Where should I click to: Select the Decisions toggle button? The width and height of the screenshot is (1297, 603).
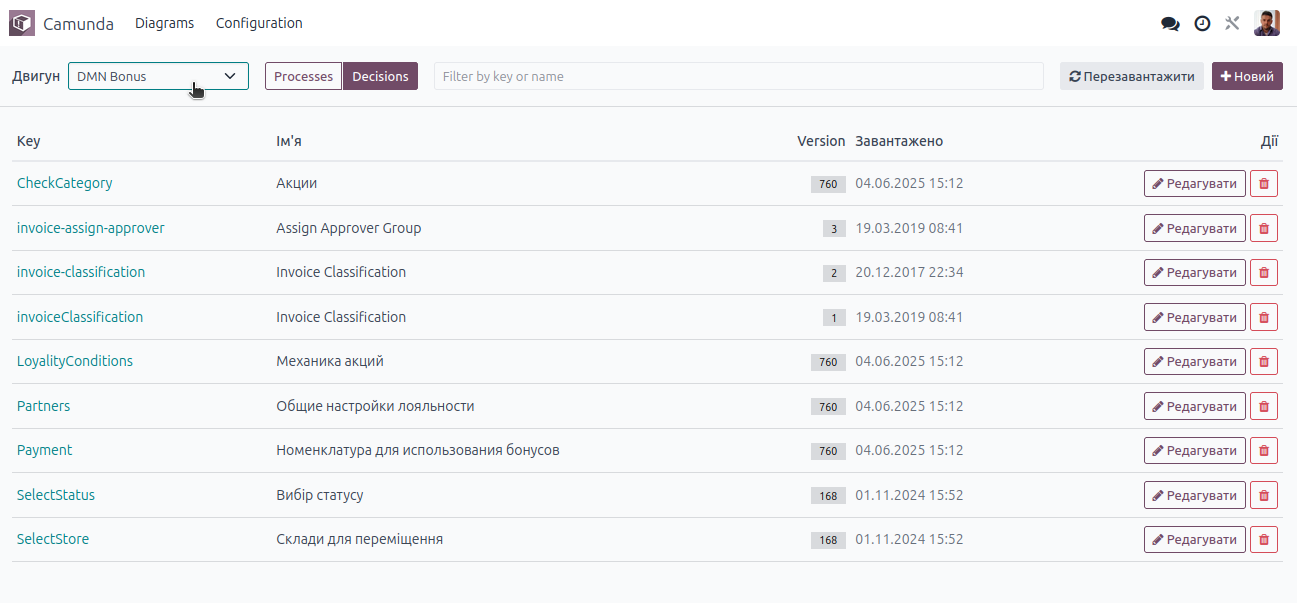point(380,76)
